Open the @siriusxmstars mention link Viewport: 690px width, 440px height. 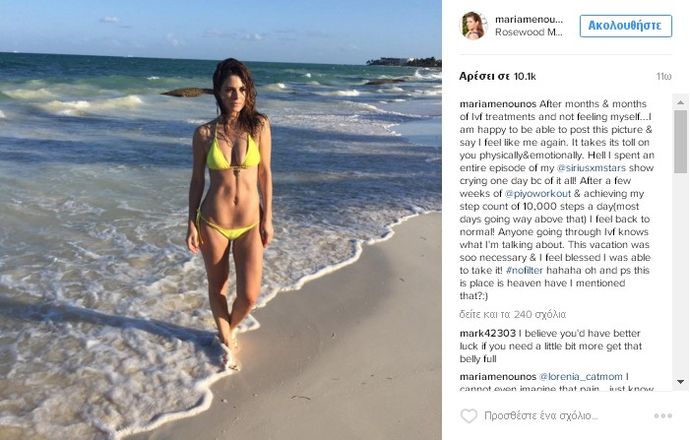pyautogui.click(x=591, y=168)
